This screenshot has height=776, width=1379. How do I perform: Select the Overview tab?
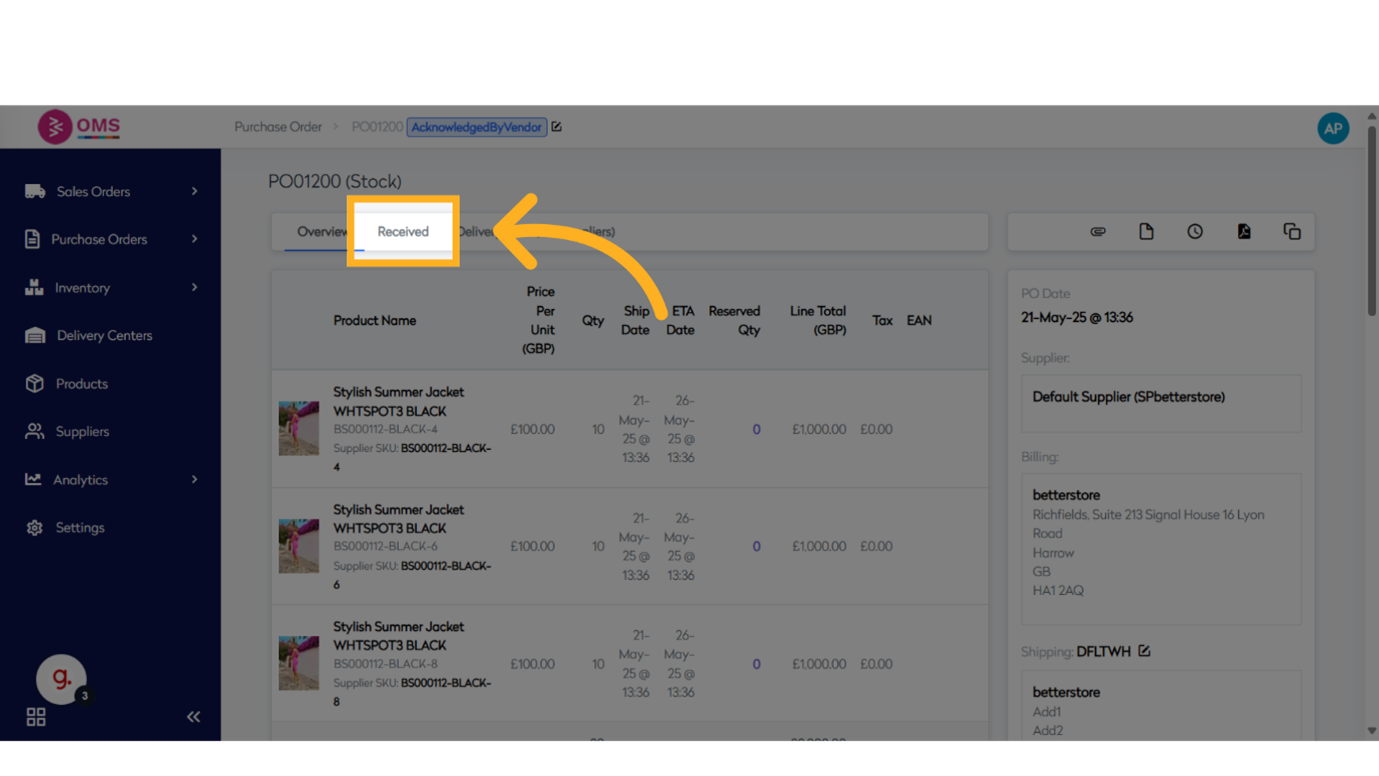(x=320, y=231)
